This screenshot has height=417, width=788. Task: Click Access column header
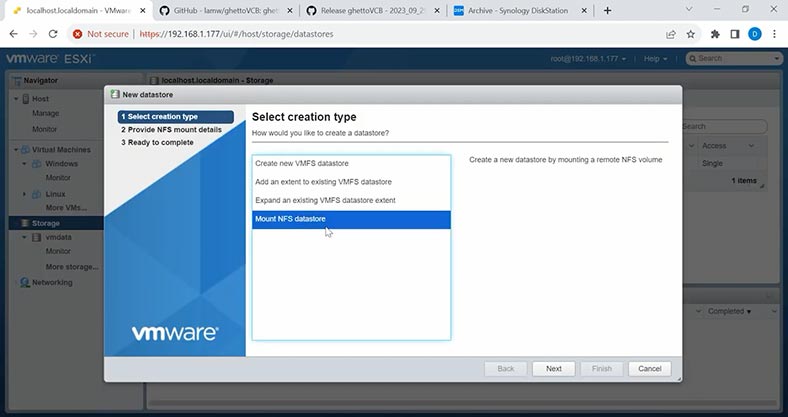click(x=714, y=146)
